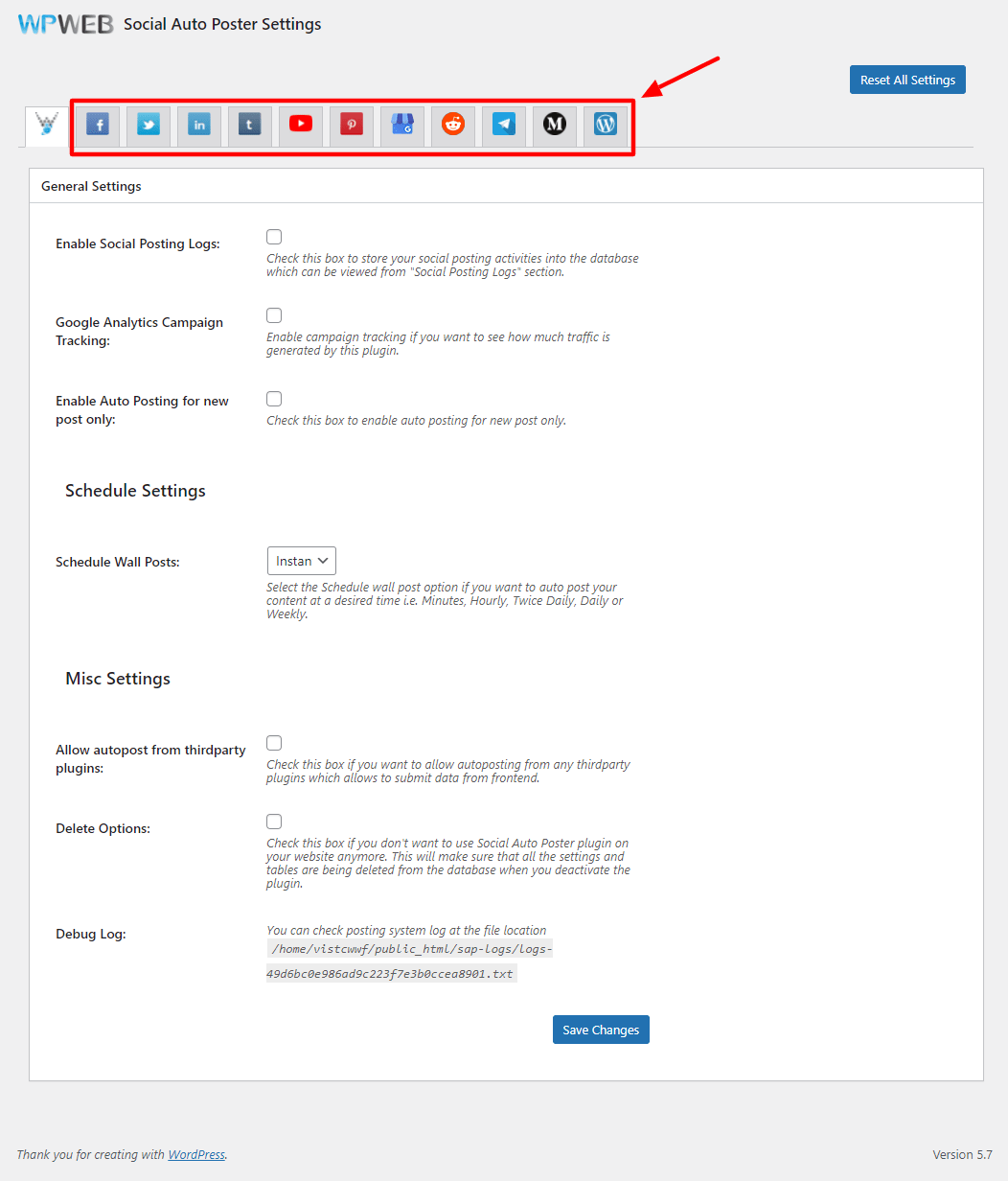Check Enable Auto Posting for new post only
This screenshot has height=1181, width=1008.
[274, 399]
